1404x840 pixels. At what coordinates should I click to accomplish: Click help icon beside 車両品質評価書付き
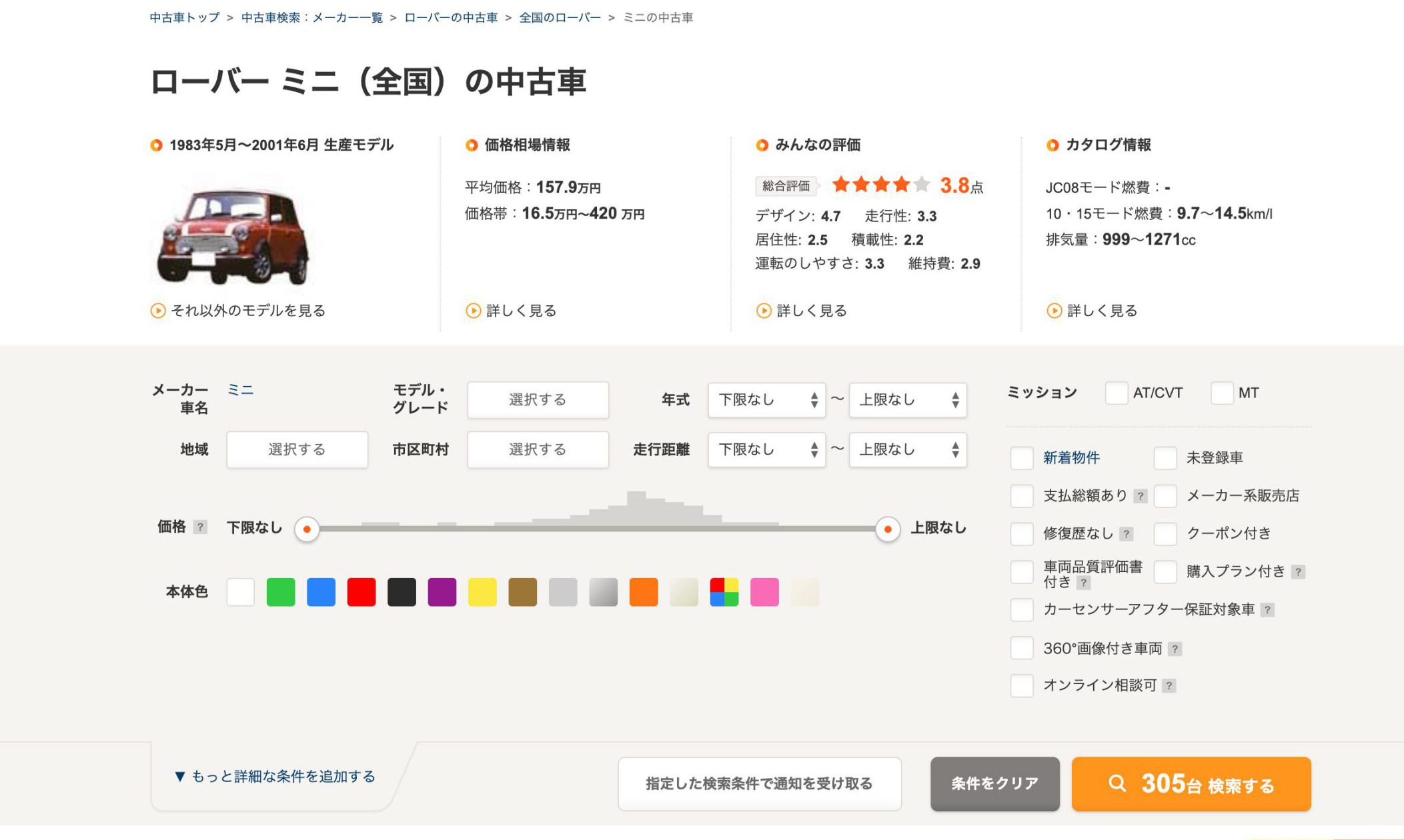pyautogui.click(x=1084, y=583)
